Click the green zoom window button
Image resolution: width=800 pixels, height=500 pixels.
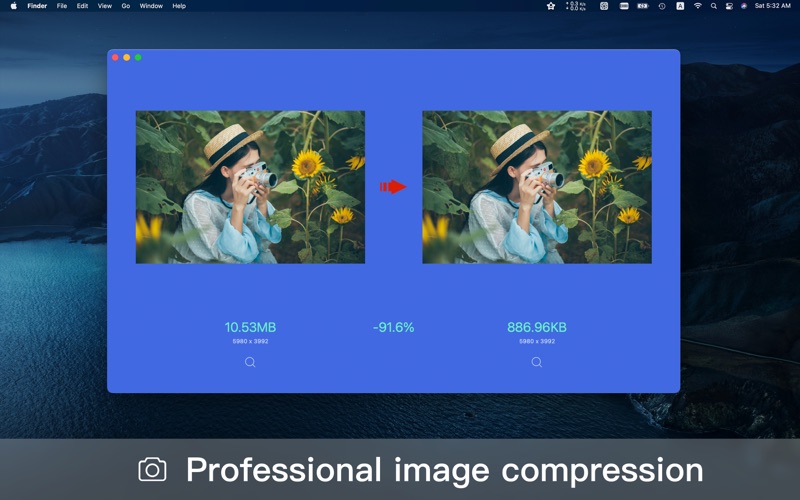(x=138, y=58)
